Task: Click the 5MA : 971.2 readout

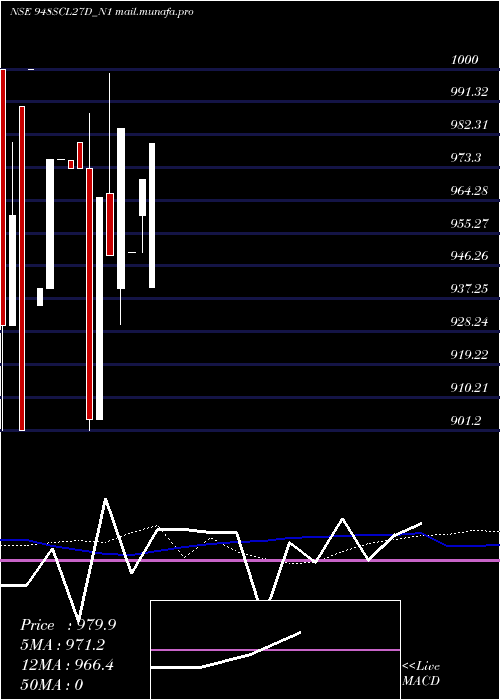Action: (x=62, y=645)
